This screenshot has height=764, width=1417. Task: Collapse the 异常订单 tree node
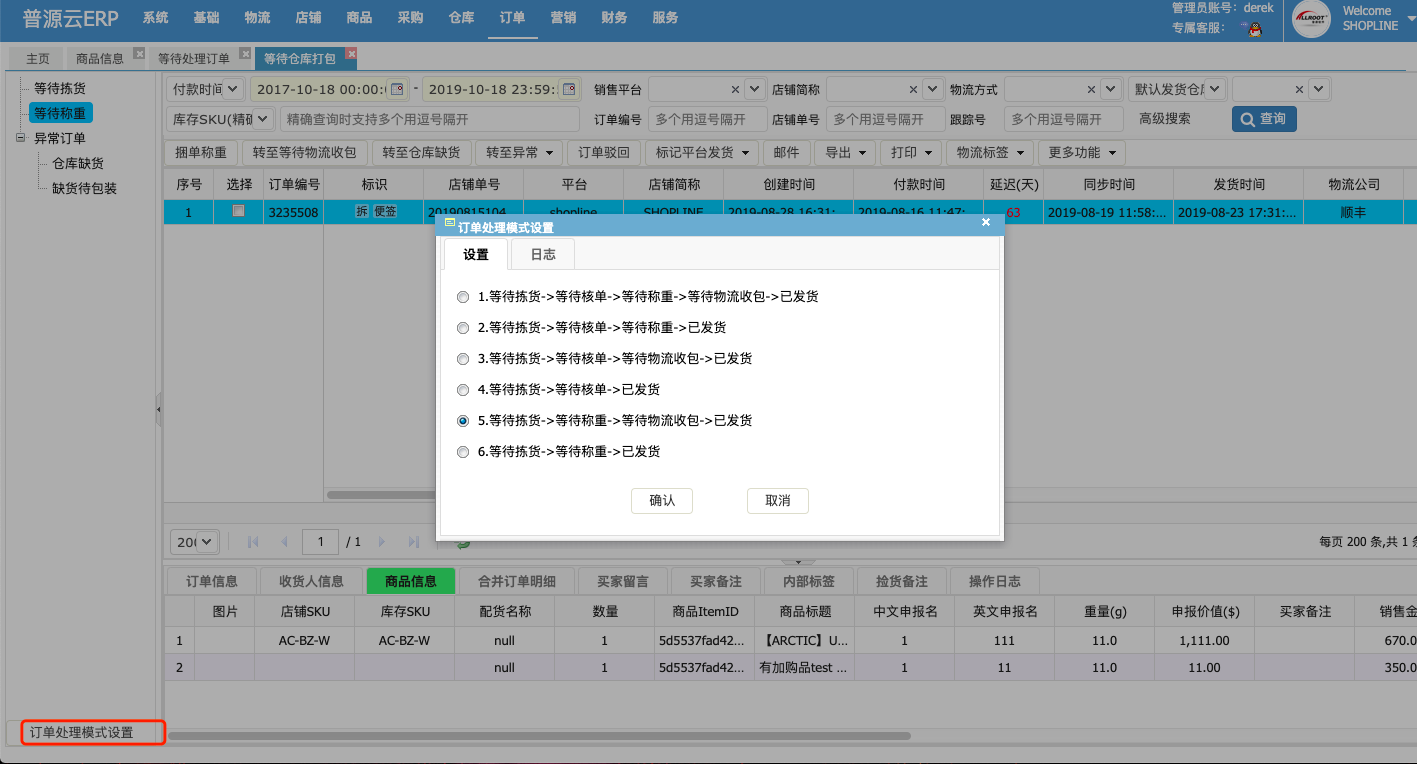(20, 138)
